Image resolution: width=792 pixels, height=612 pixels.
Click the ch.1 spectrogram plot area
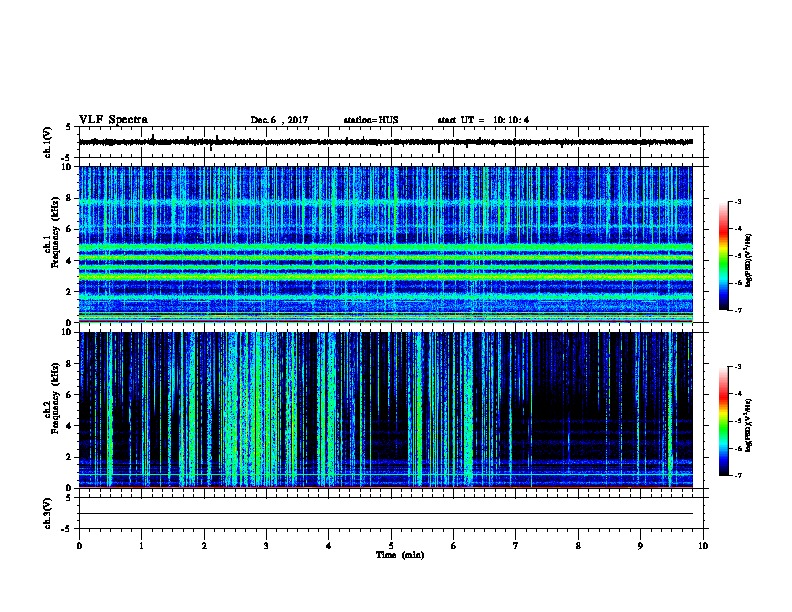(391, 244)
